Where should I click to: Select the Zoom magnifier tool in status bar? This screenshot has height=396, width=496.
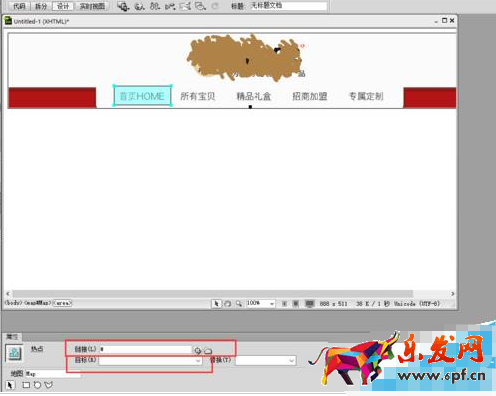coord(239,304)
